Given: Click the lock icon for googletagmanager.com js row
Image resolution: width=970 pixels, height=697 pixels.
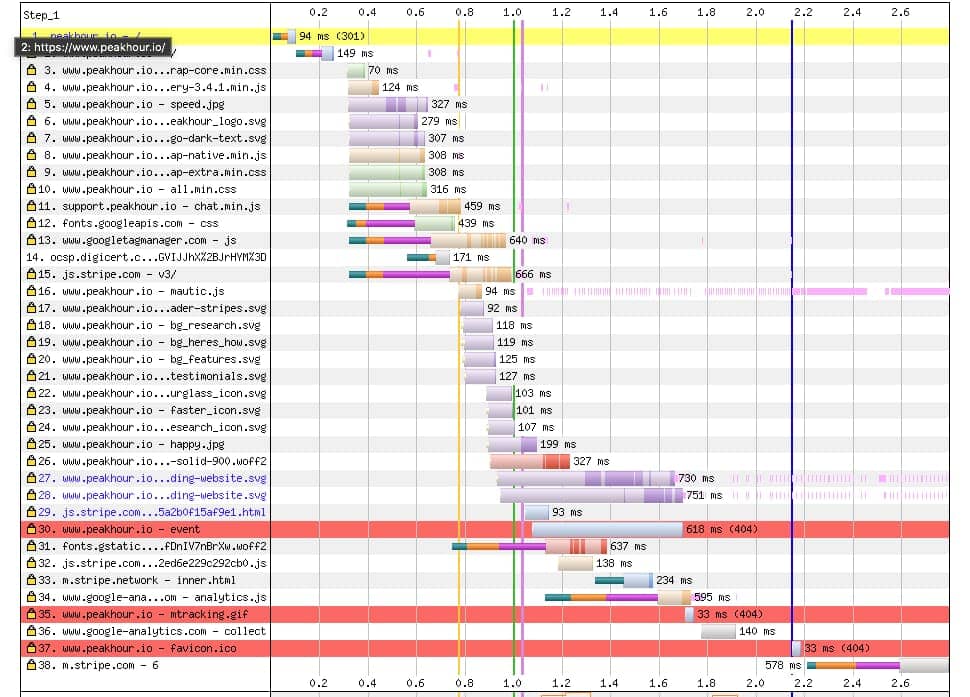Looking at the screenshot, I should [32, 240].
